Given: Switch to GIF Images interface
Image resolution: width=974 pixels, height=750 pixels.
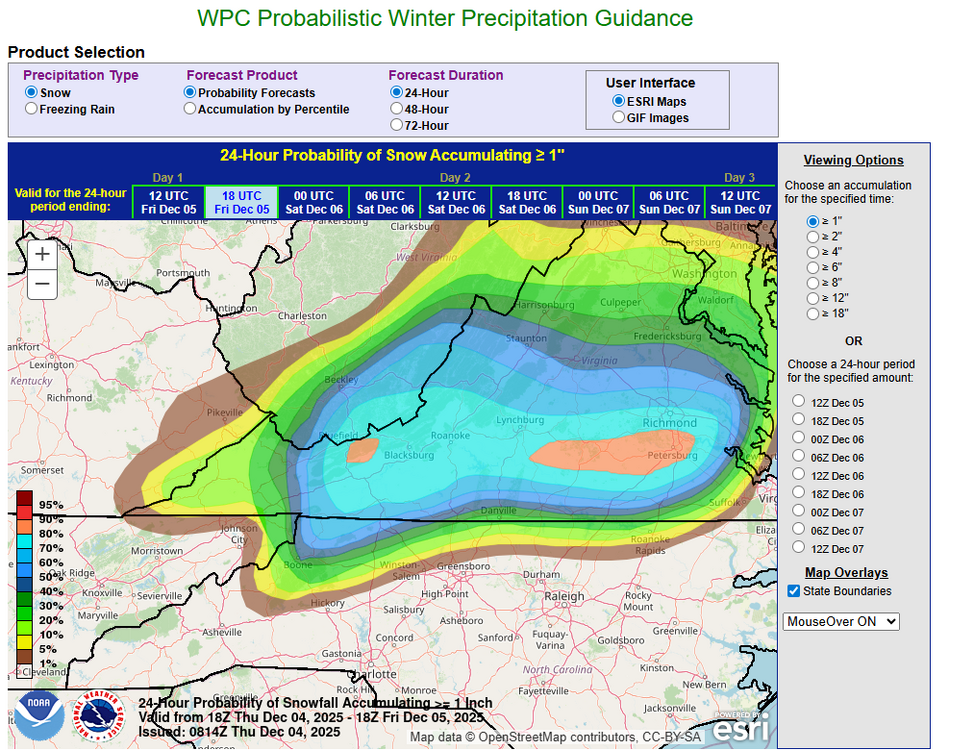Looking at the screenshot, I should tap(619, 118).
